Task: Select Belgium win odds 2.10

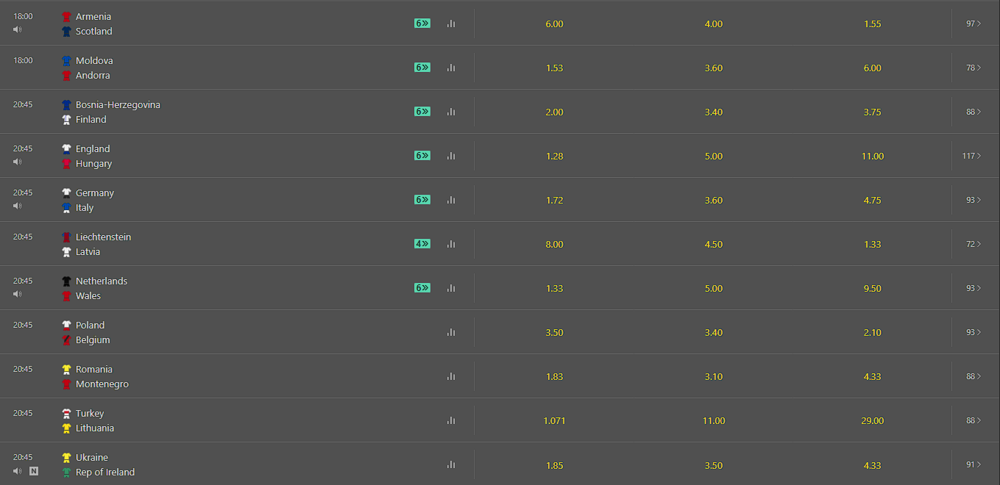Action: point(872,332)
